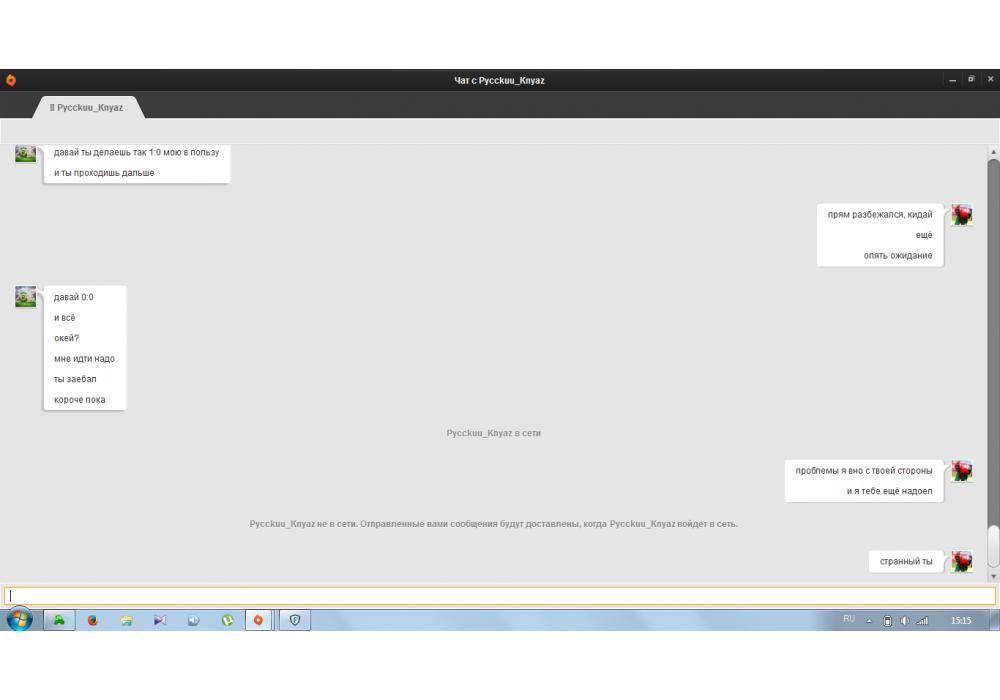Click the message input field
Viewport: 1000px width, 700px height.
[x=500, y=596]
